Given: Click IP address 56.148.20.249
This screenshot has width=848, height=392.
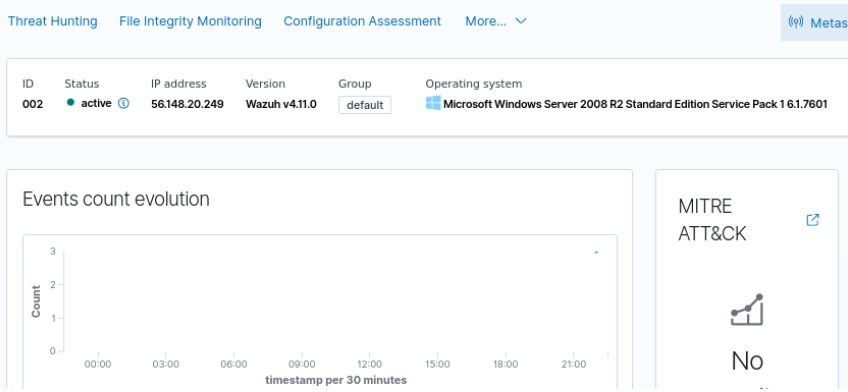Looking at the screenshot, I should [187, 104].
